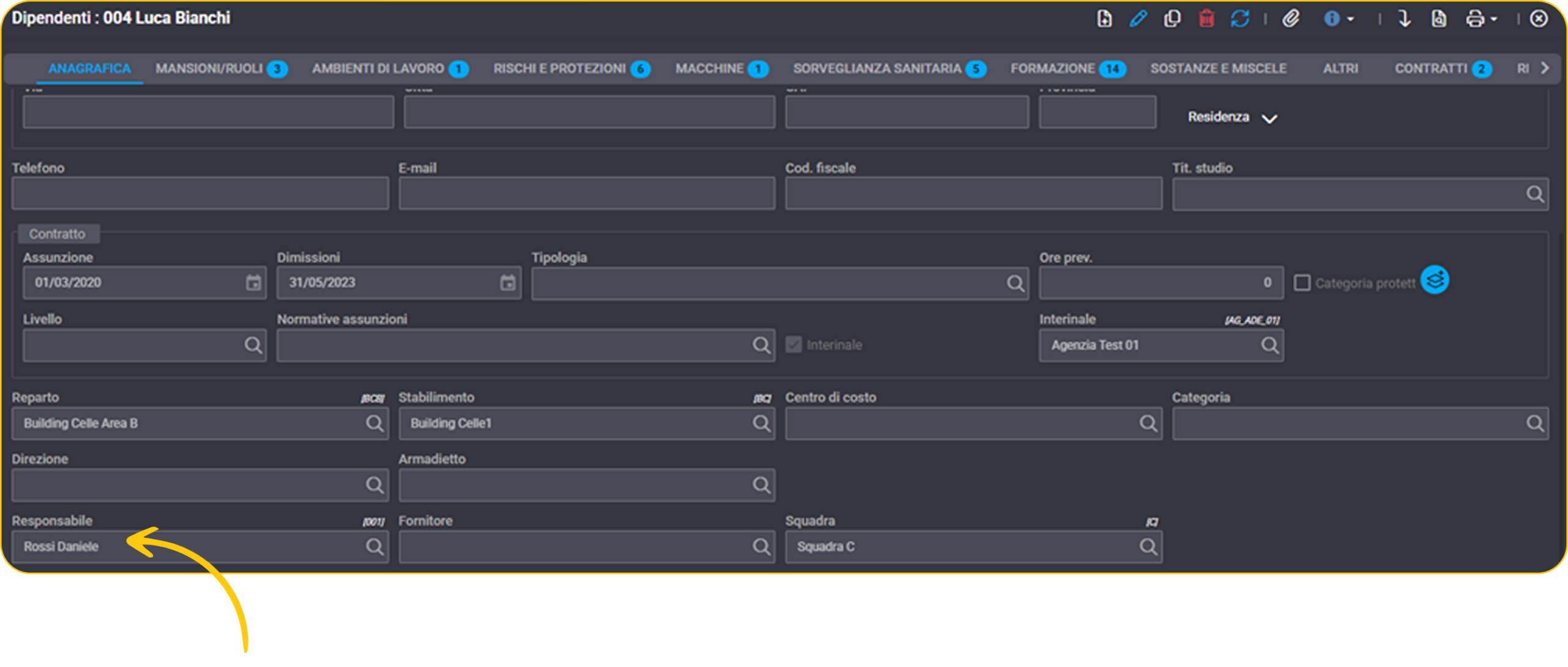Screen dimensions: 1568x667
Task: Open attachments via paperclip icon
Action: [x=1291, y=18]
